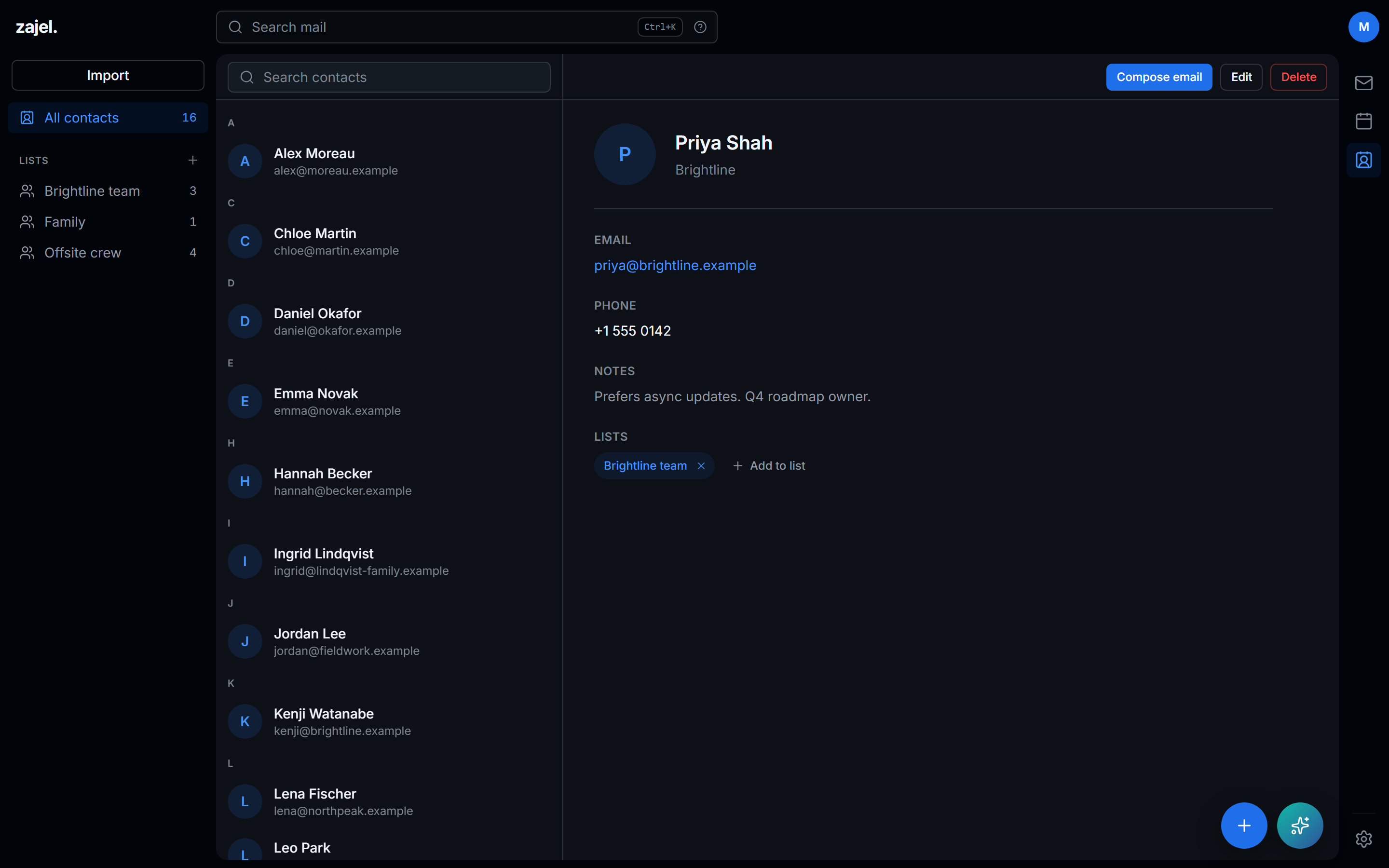Image resolution: width=1389 pixels, height=868 pixels.
Task: Select the Contacts icon in the right rail
Action: click(1363, 160)
